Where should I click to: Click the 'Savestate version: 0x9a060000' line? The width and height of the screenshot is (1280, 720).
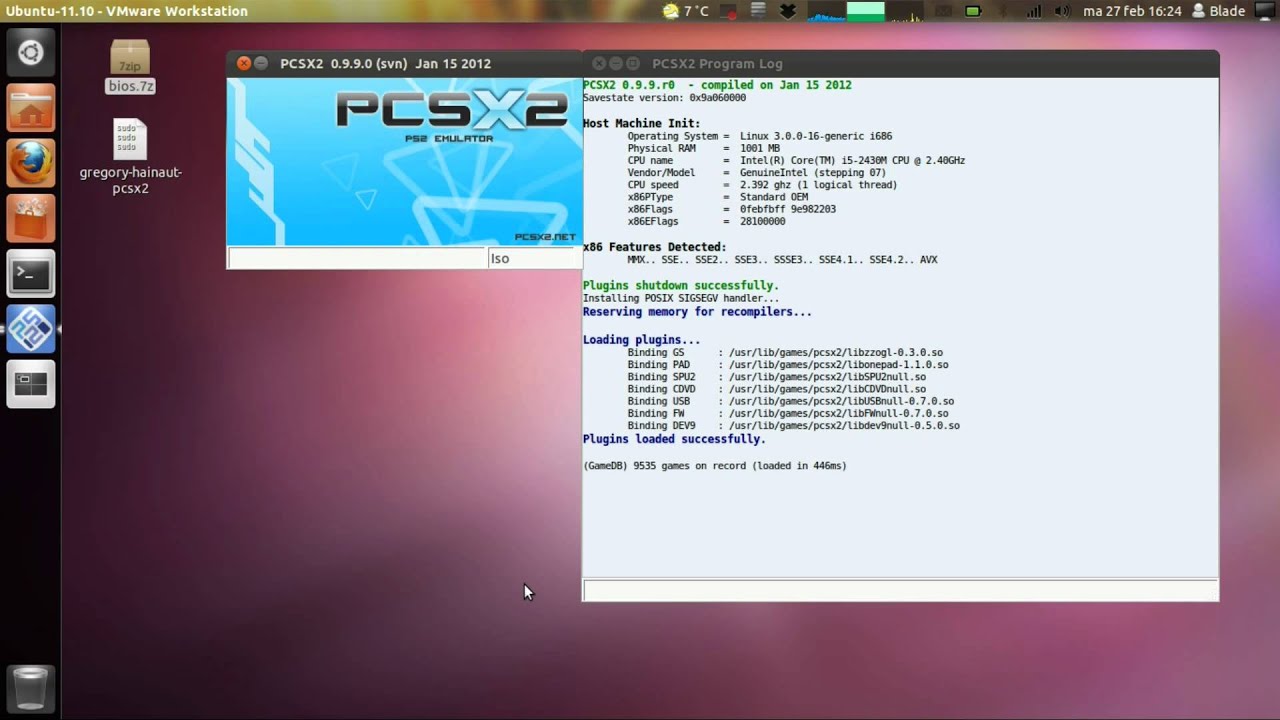pos(664,98)
